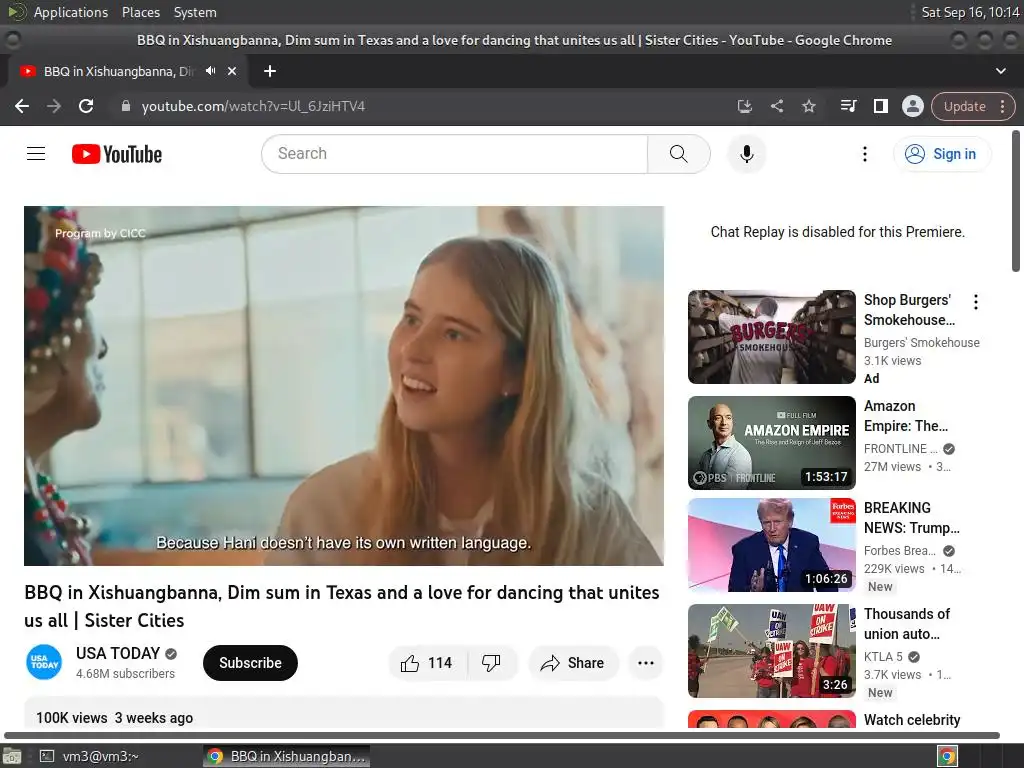
Task: Select the BBQ in Xishuangbanna browser tab
Action: (x=127, y=71)
